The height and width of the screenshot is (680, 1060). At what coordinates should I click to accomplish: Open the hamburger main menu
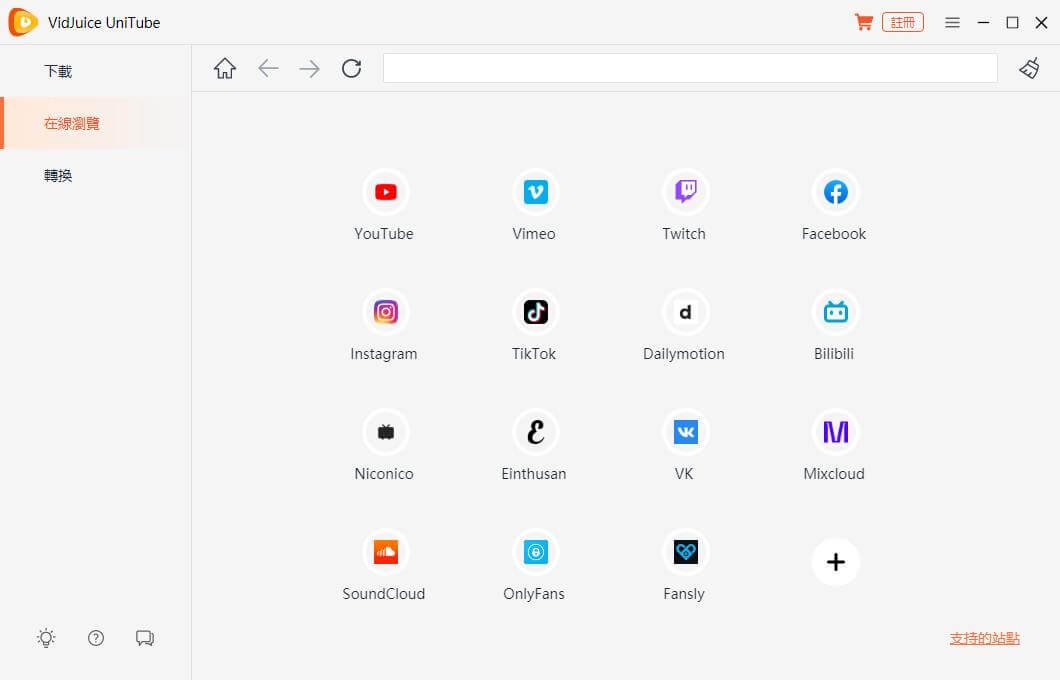pyautogui.click(x=953, y=22)
